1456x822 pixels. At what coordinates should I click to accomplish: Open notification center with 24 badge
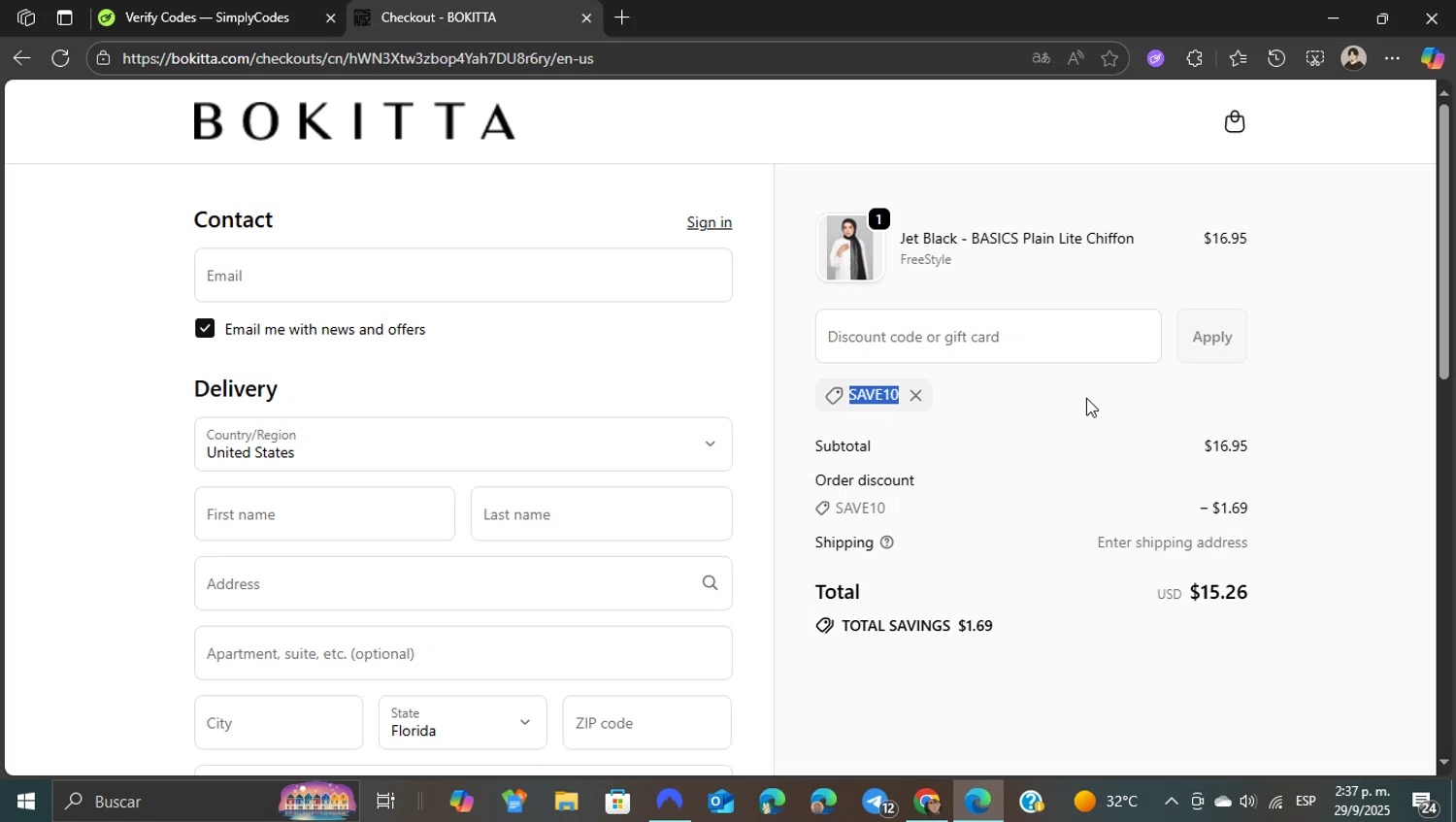pyautogui.click(x=1425, y=803)
